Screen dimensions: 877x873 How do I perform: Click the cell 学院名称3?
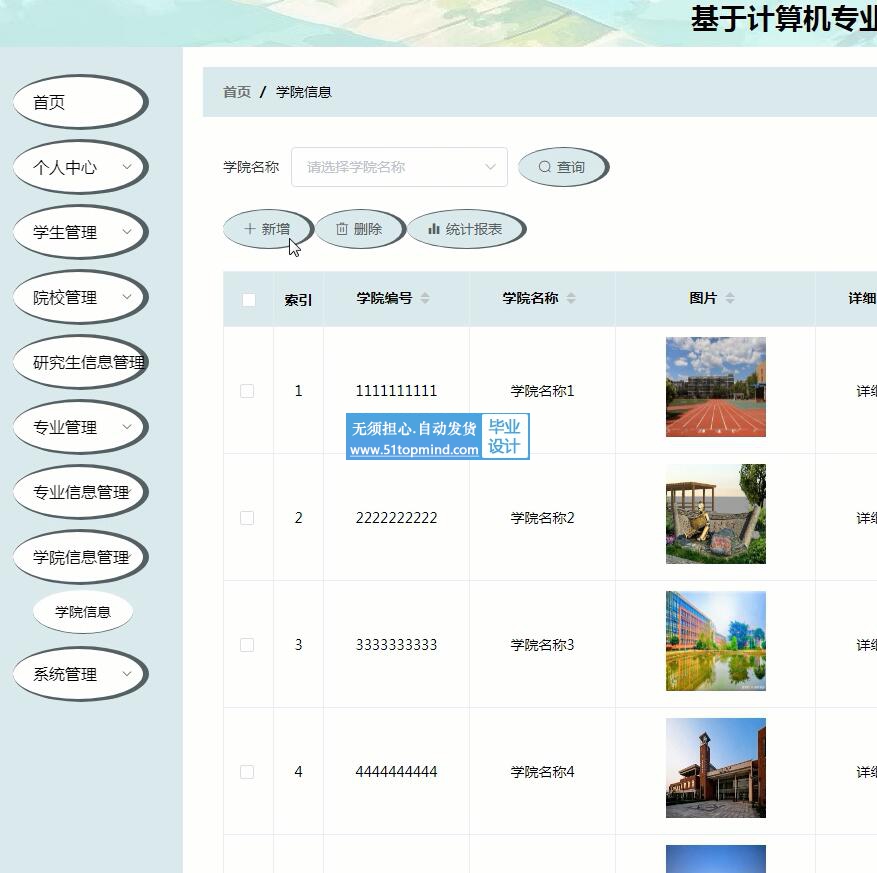click(x=543, y=645)
